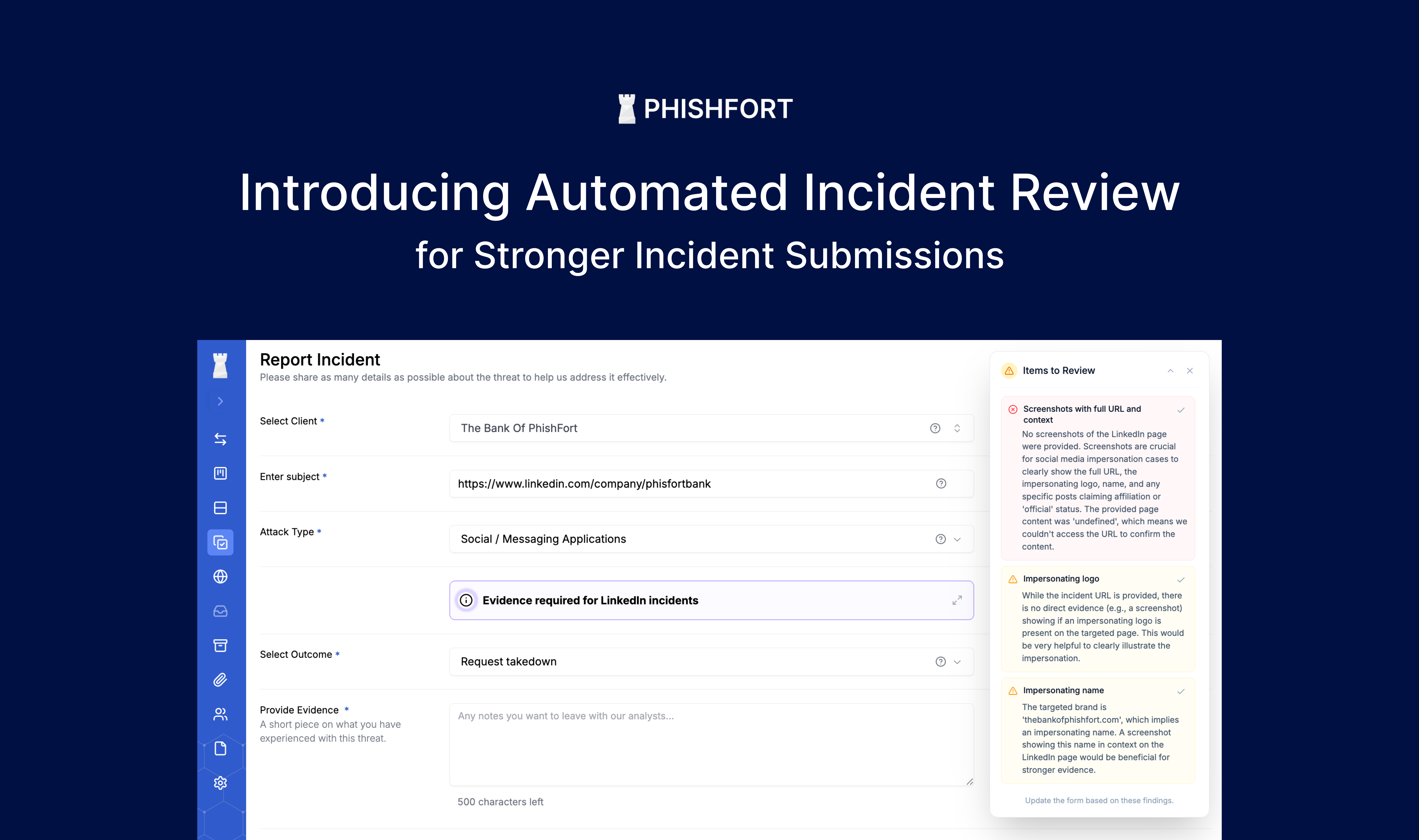Expand the sidebar using the chevron arrow
Screen dimensions: 1419x840
pyautogui.click(x=220, y=401)
